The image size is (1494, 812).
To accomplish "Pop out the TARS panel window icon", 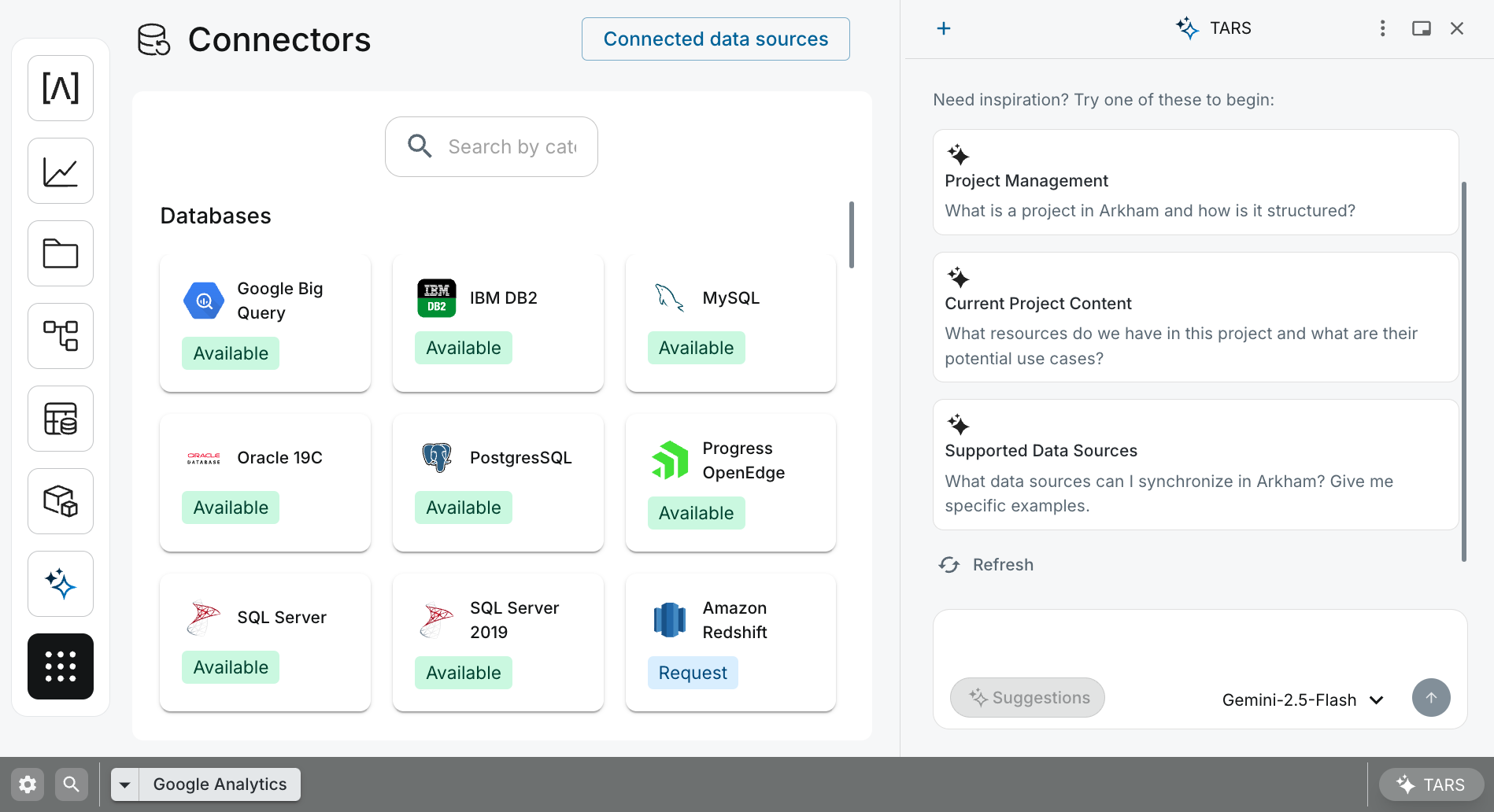I will click(1421, 28).
